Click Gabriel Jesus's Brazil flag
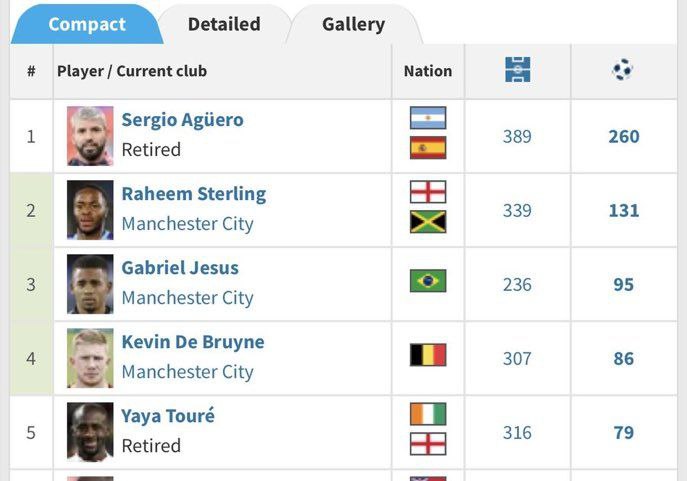Viewport: 687px width, 481px height. pyautogui.click(x=428, y=281)
